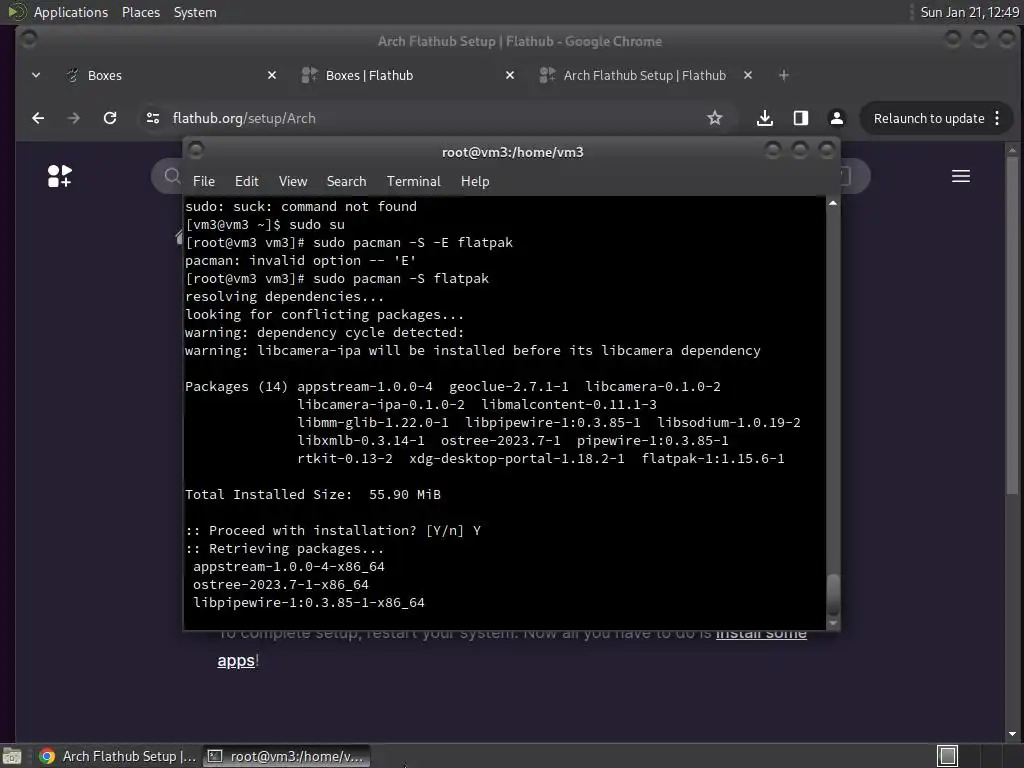Close the Boxes tab
Image resolution: width=1024 pixels, height=768 pixels.
click(x=272, y=75)
